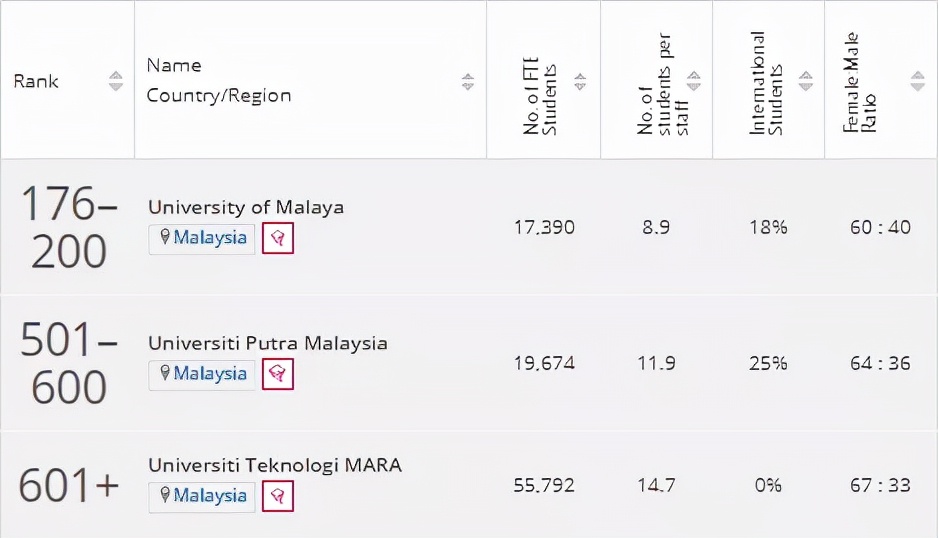Image resolution: width=938 pixels, height=538 pixels.
Task: Click pink icon beside Universiti Putra Malaysia
Action: 278,374
